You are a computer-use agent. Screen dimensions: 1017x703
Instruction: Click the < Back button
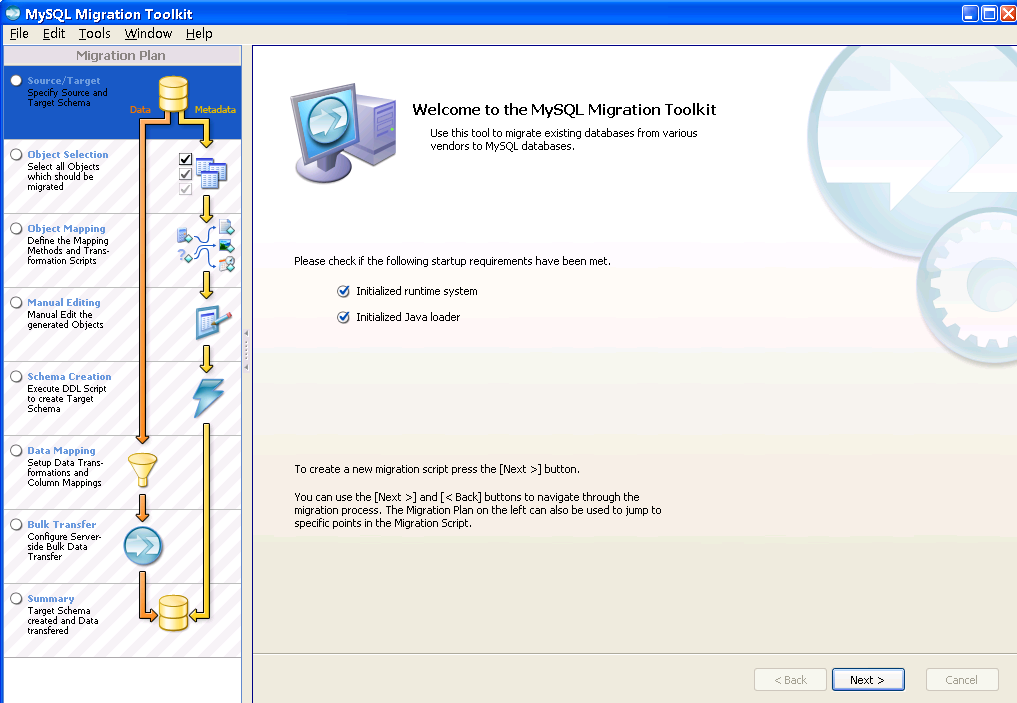coord(791,680)
